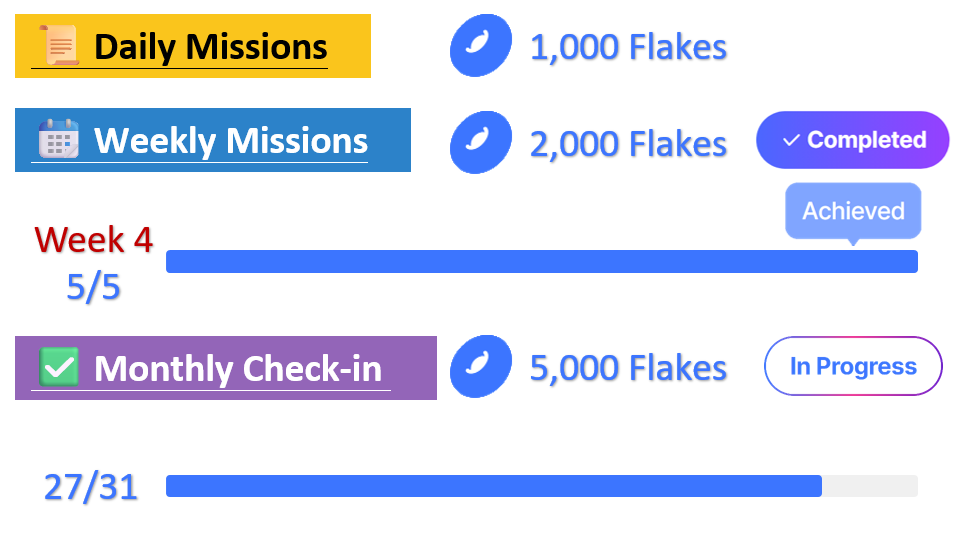This screenshot has height=534, width=960.
Task: Click the scroll icon beside Daily Missions
Action: tap(59, 46)
